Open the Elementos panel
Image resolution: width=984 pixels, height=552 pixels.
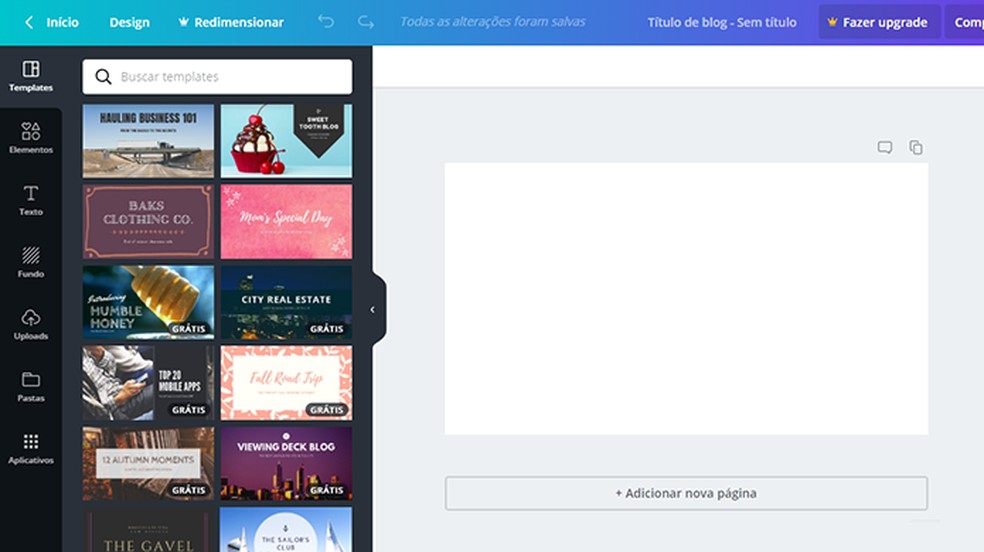(31, 139)
